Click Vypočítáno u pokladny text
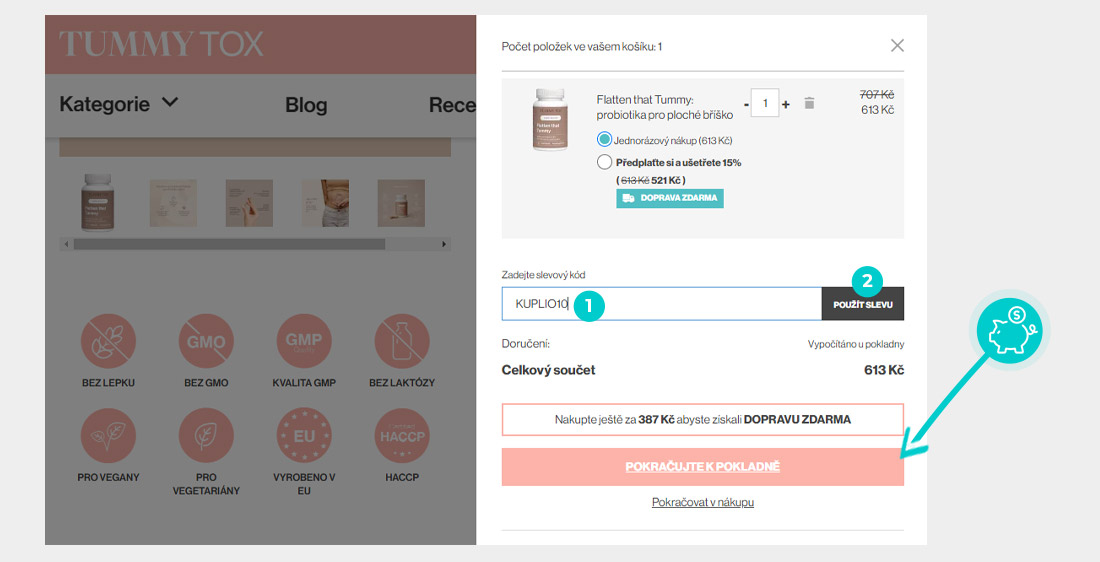The width and height of the screenshot is (1100, 562). coord(856,344)
